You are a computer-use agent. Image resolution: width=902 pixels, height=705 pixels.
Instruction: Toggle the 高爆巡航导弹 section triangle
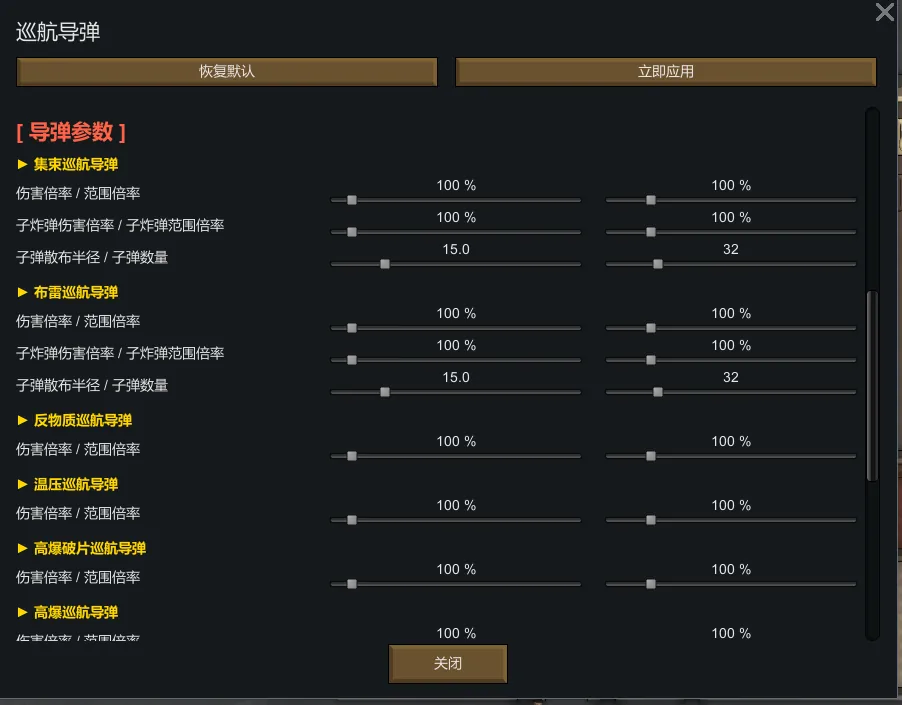tap(23, 612)
